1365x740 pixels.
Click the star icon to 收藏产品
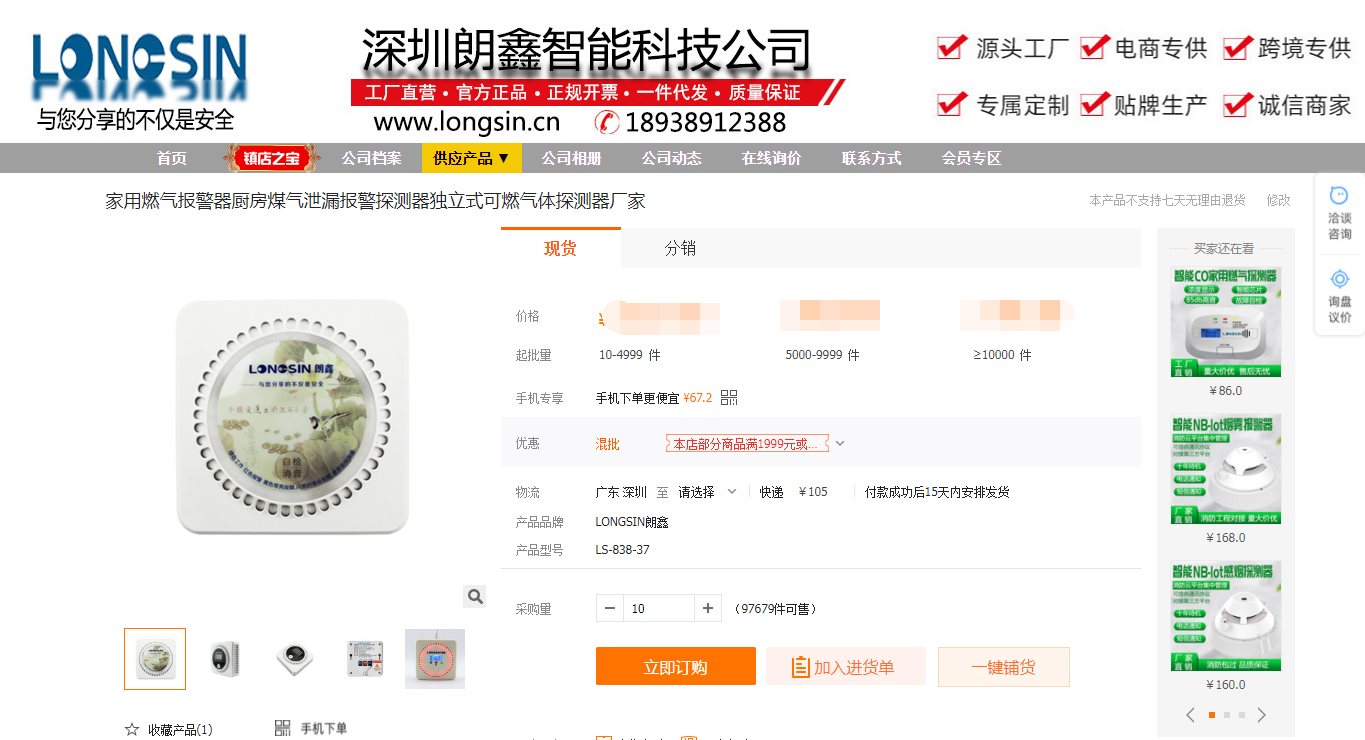pyautogui.click(x=131, y=730)
